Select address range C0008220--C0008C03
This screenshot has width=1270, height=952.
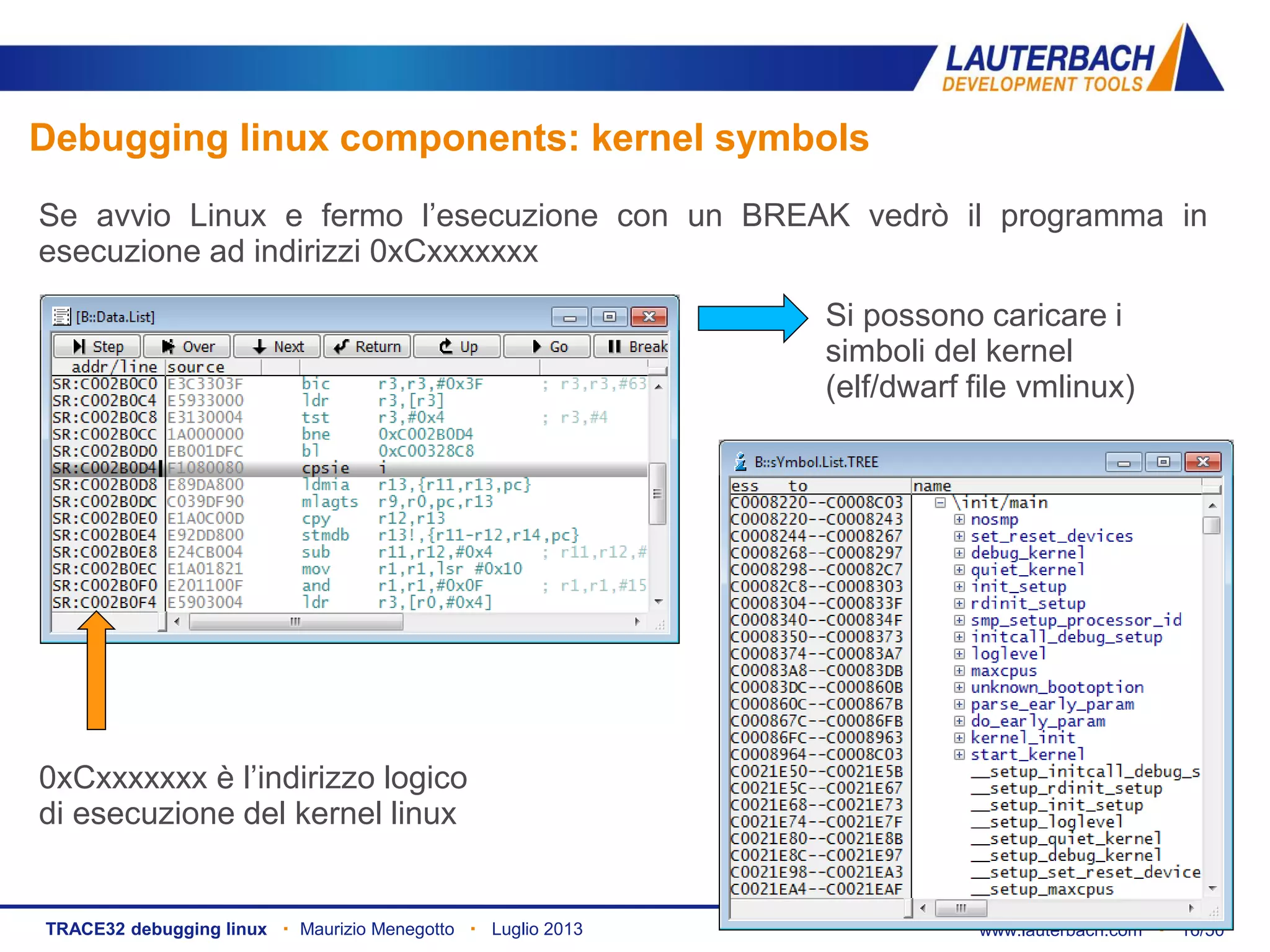pyautogui.click(x=817, y=503)
